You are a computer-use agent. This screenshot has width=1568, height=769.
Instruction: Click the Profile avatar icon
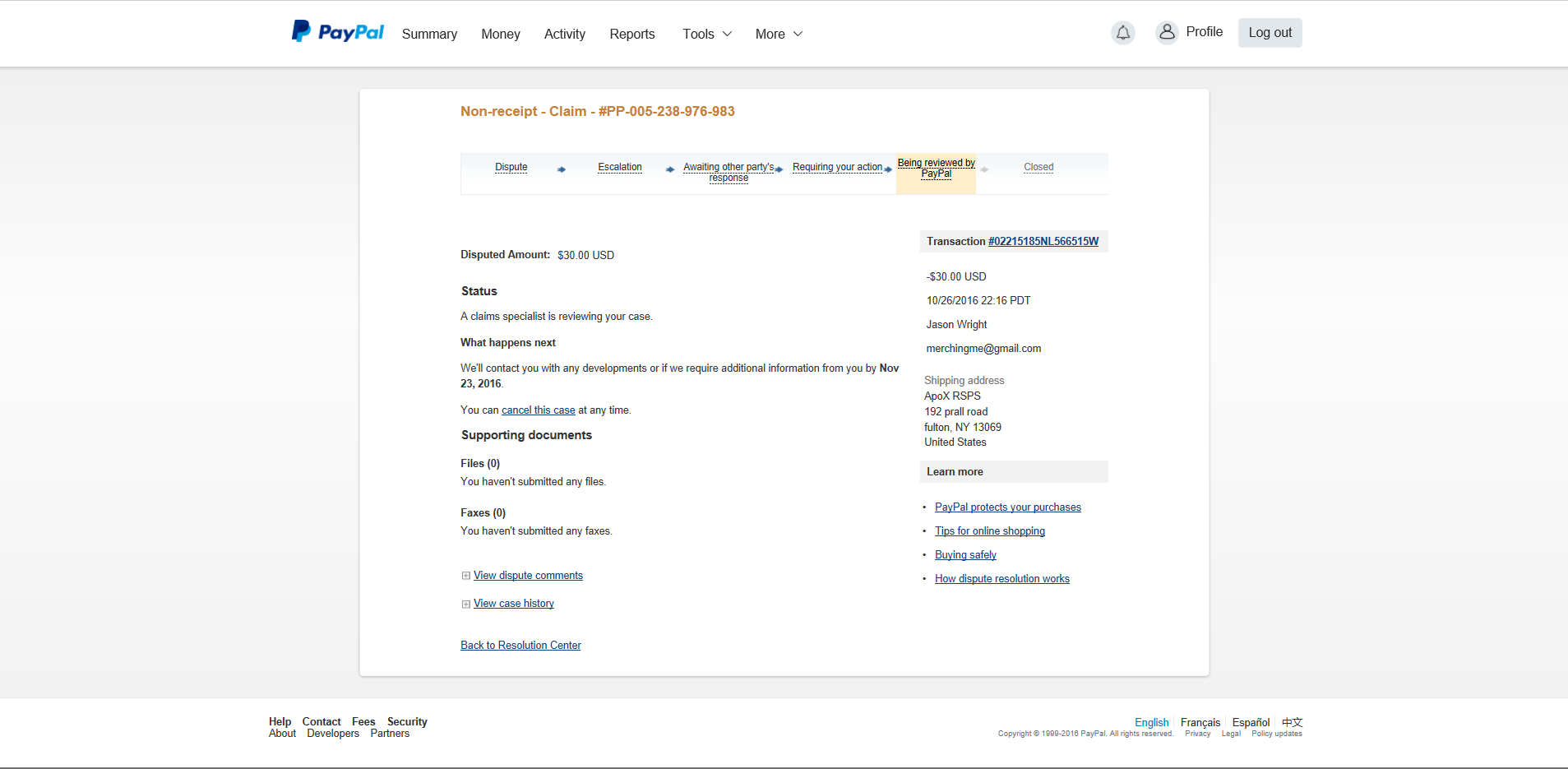1167,33
